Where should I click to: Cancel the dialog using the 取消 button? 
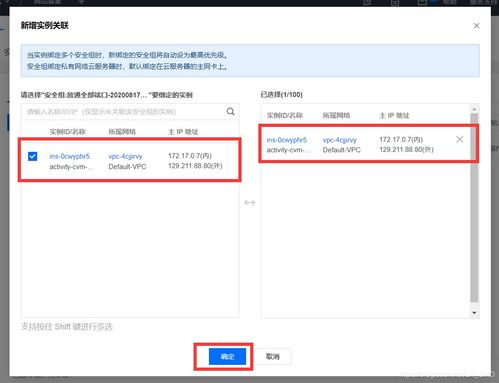(273, 357)
